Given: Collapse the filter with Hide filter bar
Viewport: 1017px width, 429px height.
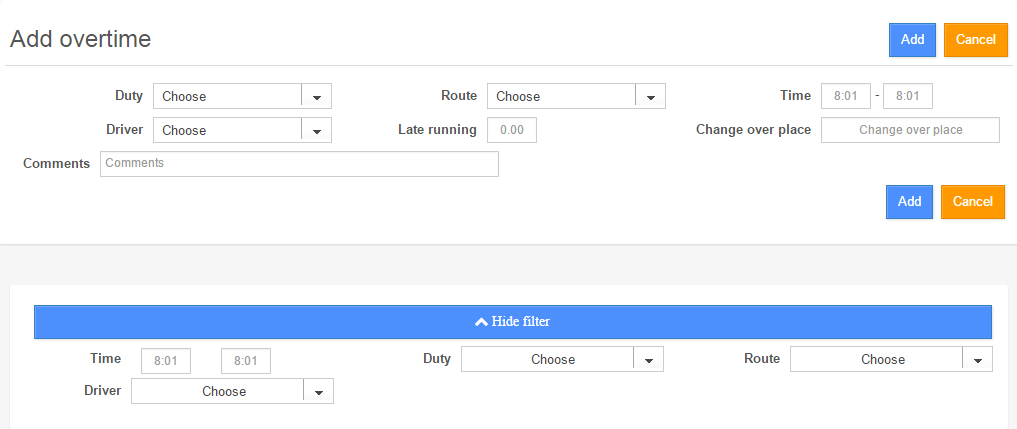Looking at the screenshot, I should [512, 322].
